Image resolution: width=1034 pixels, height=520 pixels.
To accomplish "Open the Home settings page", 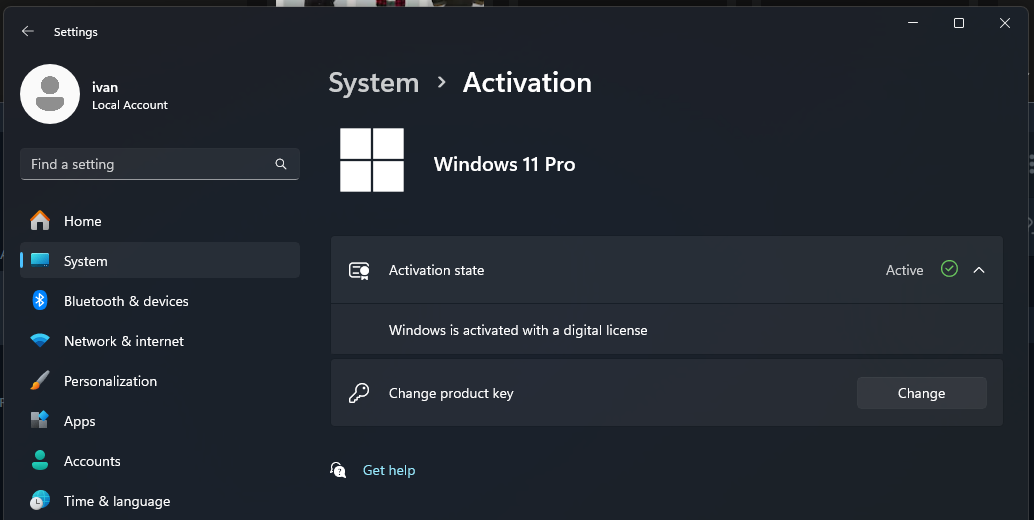I will tap(160, 221).
